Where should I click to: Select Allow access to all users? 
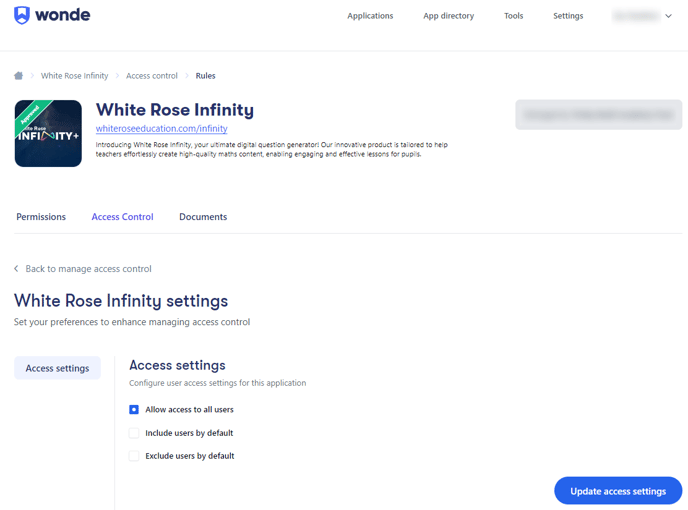(134, 409)
